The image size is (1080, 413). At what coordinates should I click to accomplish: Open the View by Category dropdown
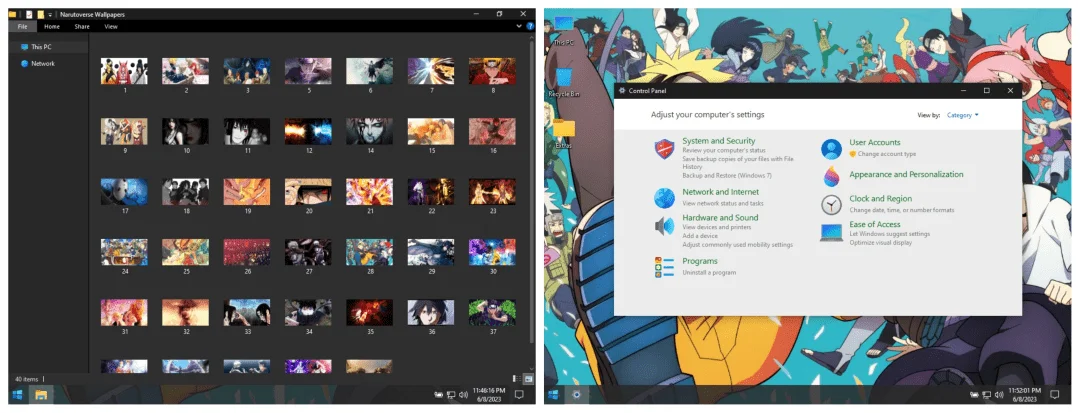click(962, 115)
